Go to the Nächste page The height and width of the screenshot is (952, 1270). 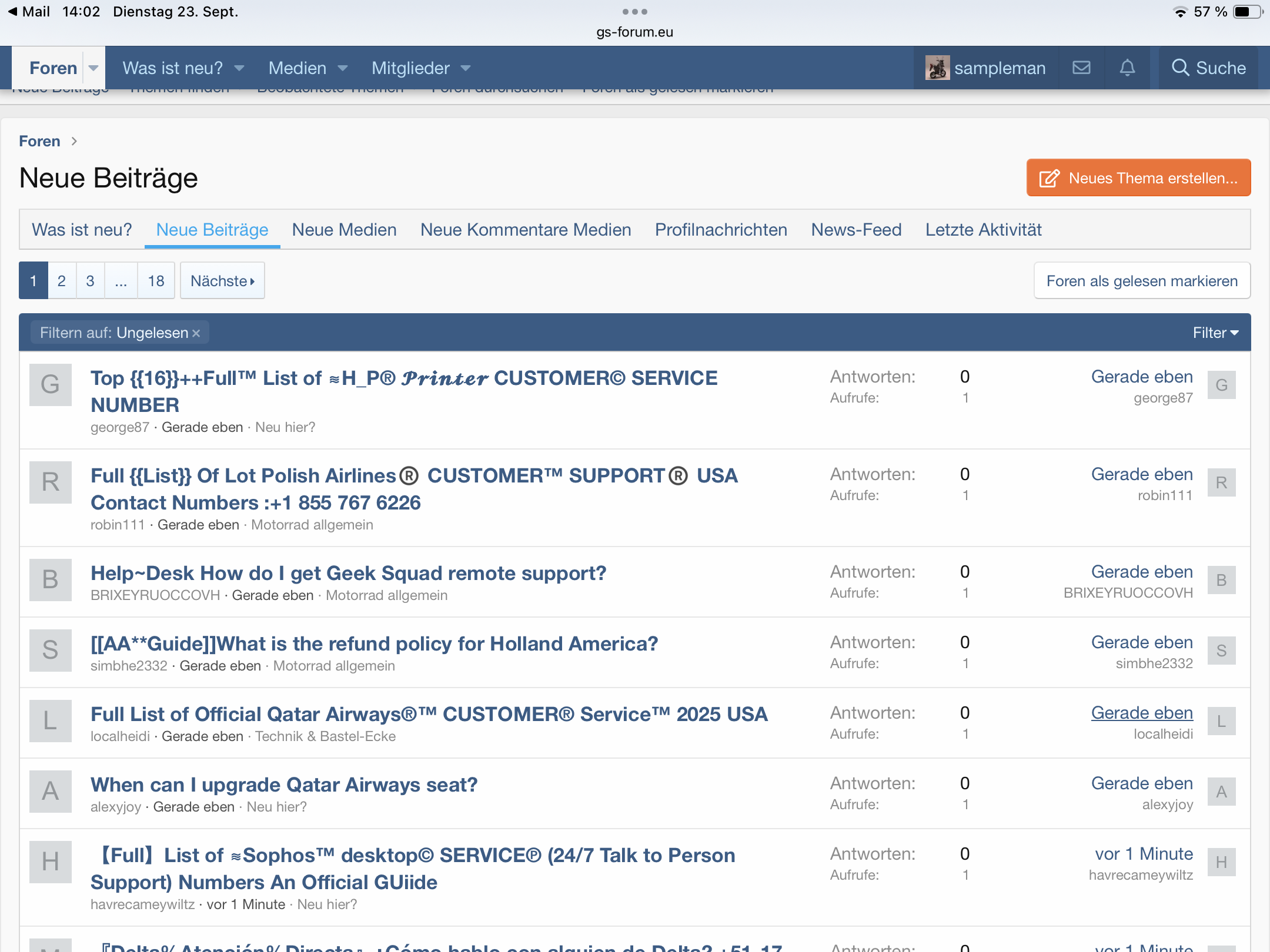(222, 281)
